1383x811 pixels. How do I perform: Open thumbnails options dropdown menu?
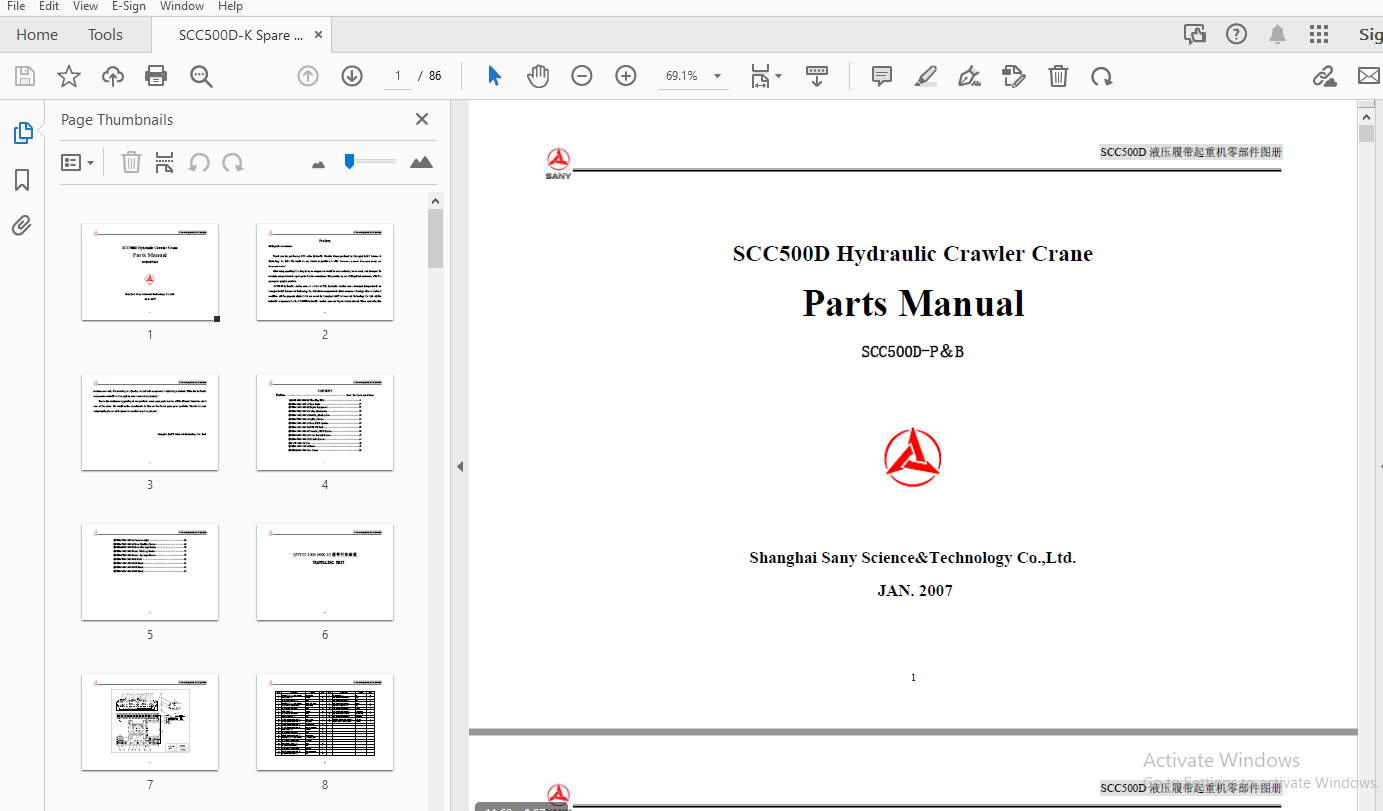(78, 162)
